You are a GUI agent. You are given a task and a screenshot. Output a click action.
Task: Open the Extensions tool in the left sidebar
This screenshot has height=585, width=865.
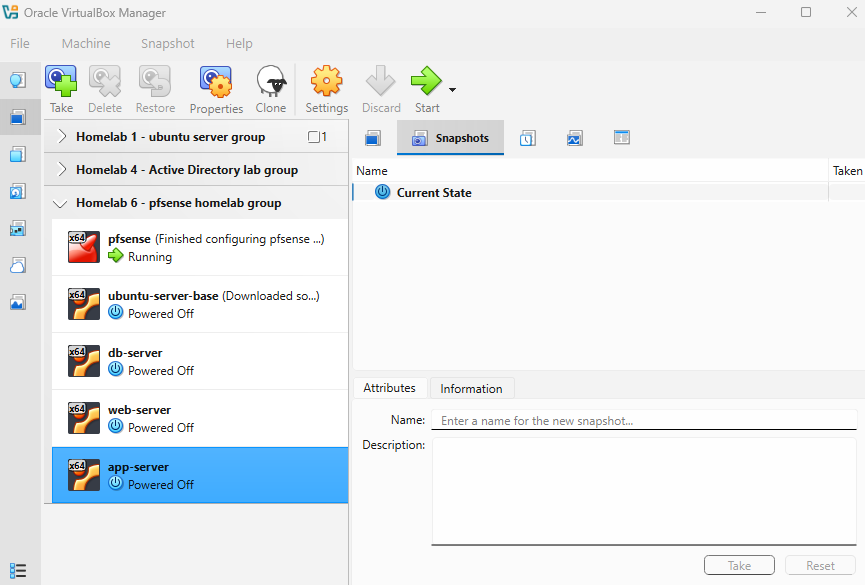point(18,154)
